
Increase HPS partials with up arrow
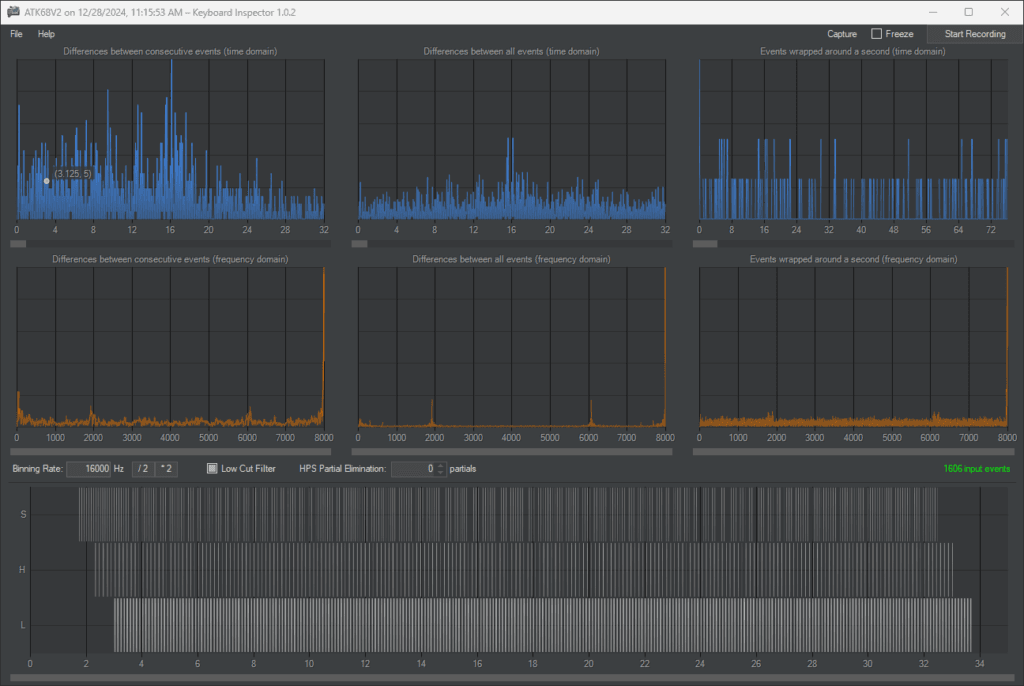pyautogui.click(x=441, y=465)
